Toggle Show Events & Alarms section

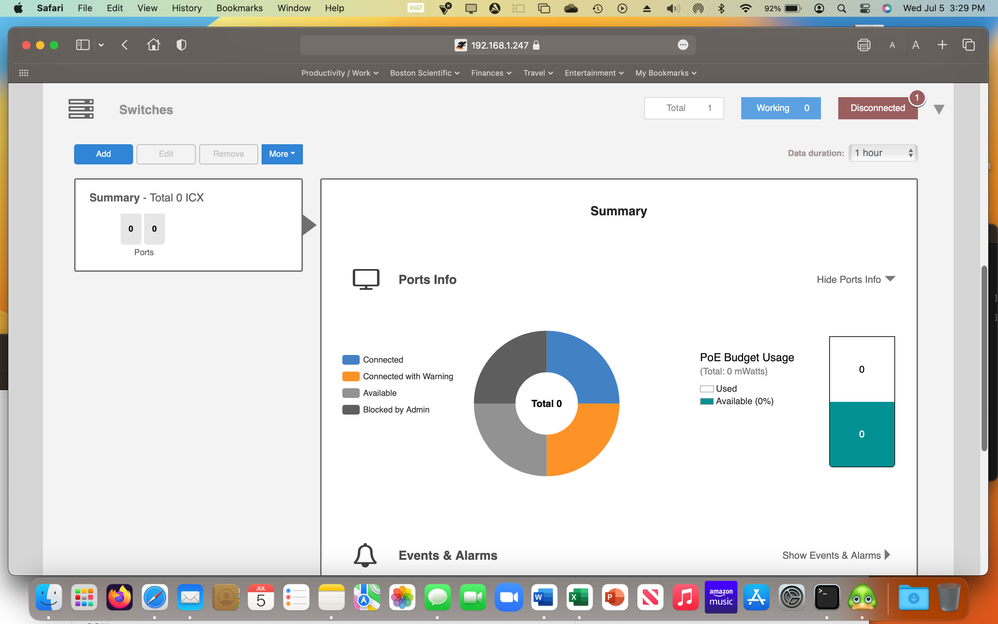pos(836,555)
